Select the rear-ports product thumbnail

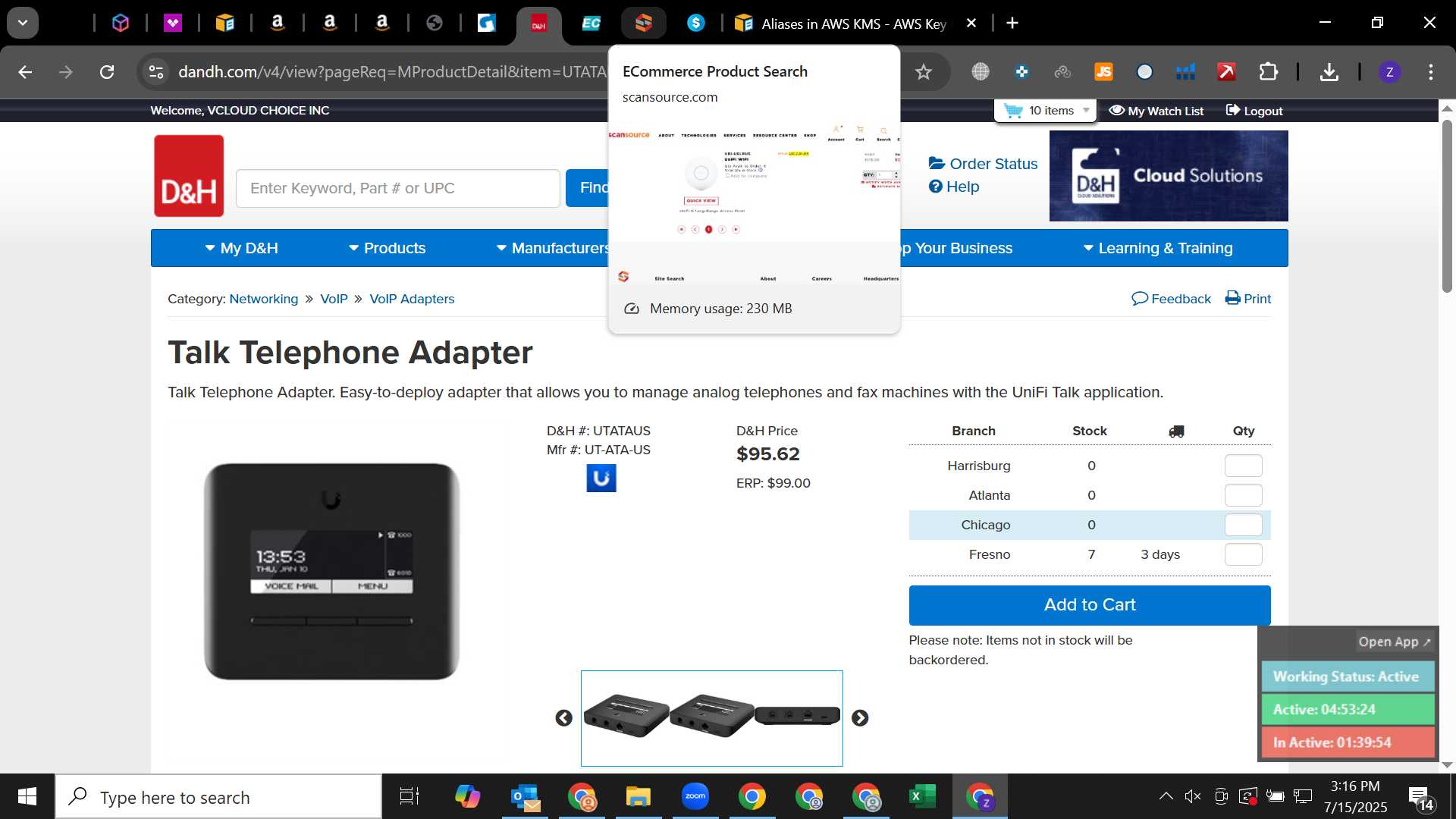point(797,716)
